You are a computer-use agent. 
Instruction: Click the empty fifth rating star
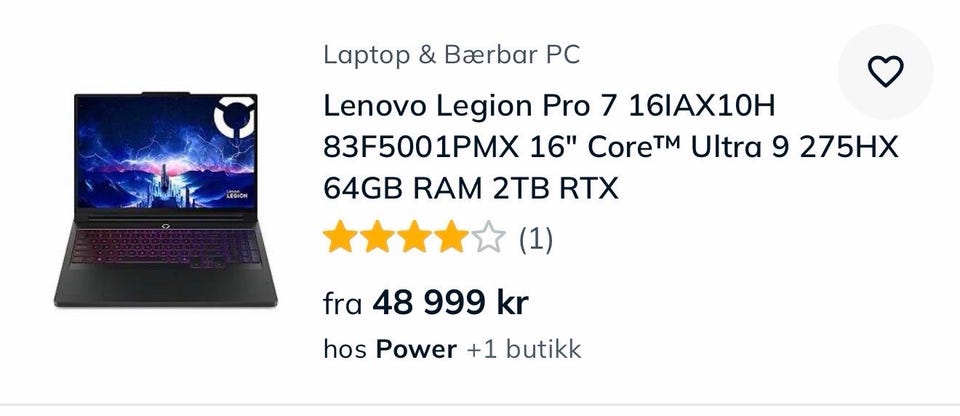[x=489, y=237]
